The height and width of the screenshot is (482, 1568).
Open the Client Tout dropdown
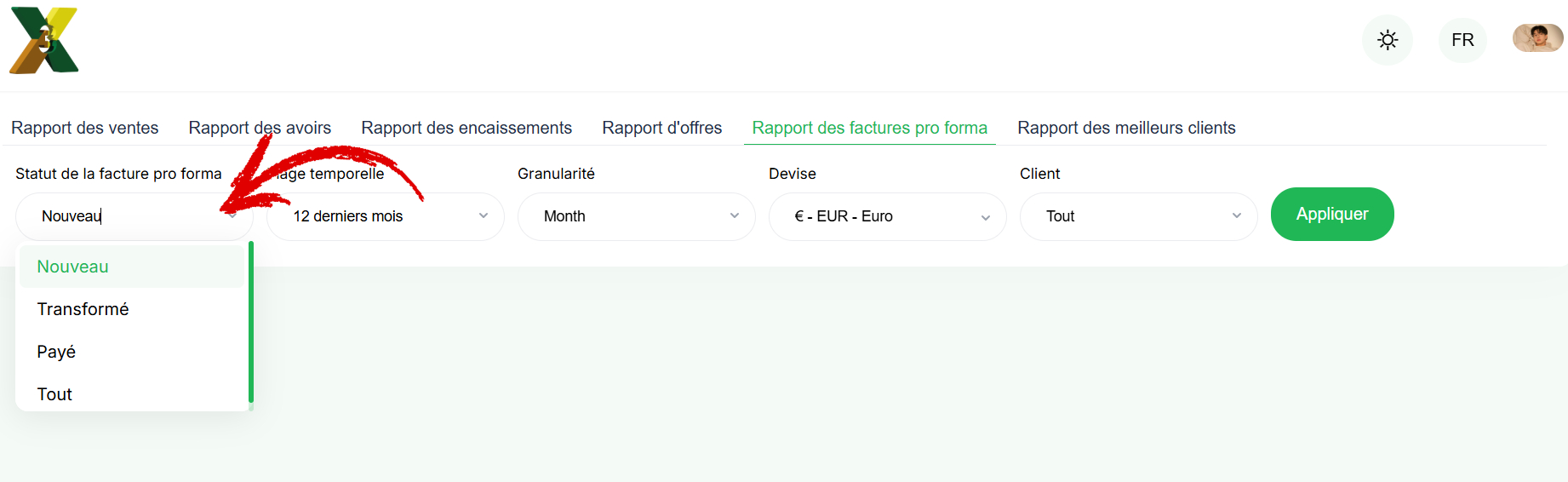coord(1139,216)
